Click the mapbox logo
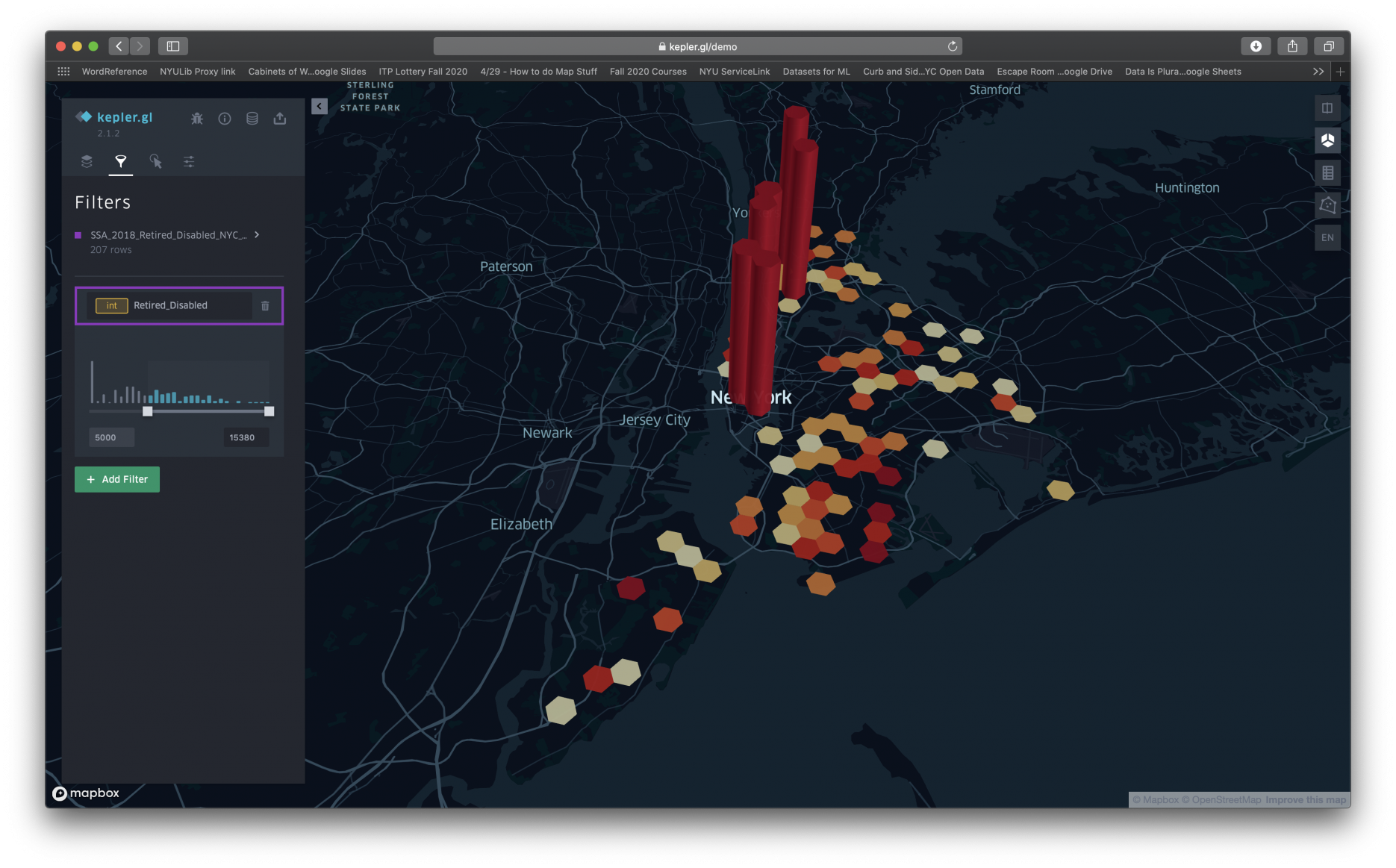This screenshot has width=1396, height=868. pyautogui.click(x=86, y=793)
